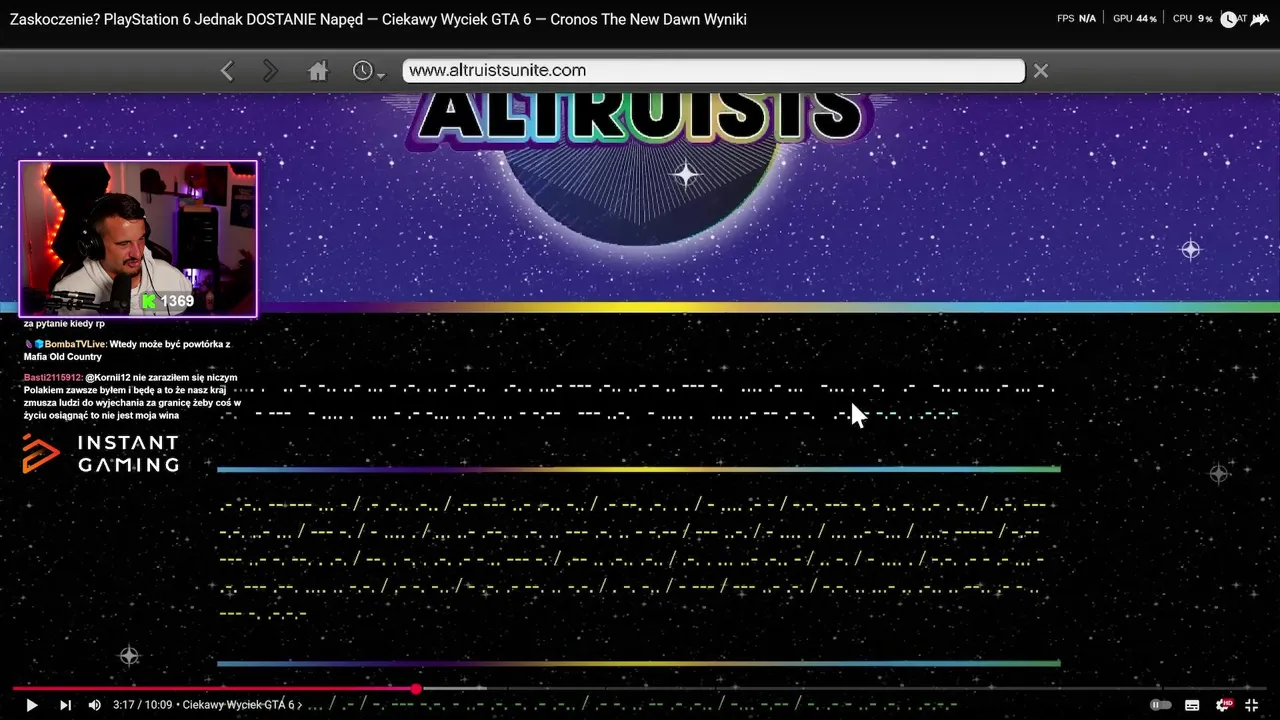Click the Instant Gaming logo
The width and height of the screenshot is (1280, 720).
[x=100, y=453]
